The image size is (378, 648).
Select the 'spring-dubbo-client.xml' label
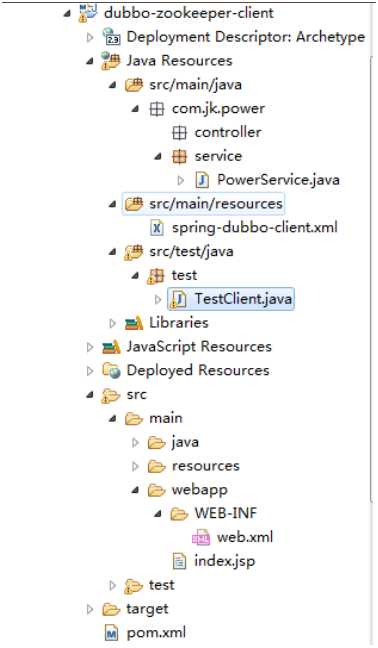(254, 227)
